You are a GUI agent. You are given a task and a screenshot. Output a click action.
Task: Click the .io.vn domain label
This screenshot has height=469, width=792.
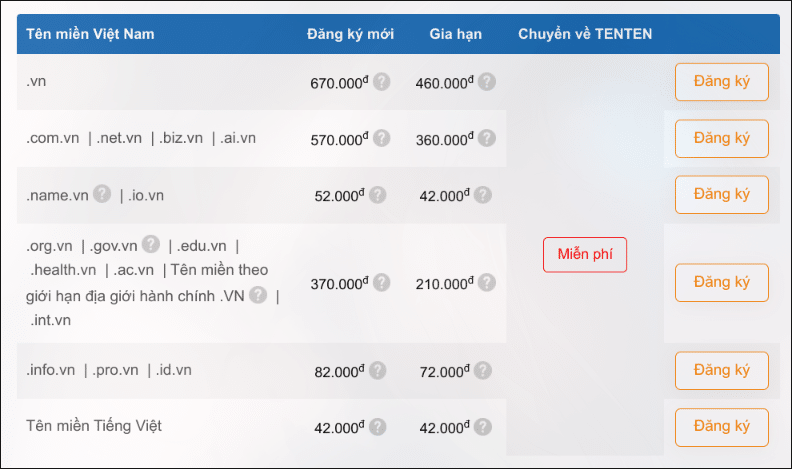tap(146, 195)
